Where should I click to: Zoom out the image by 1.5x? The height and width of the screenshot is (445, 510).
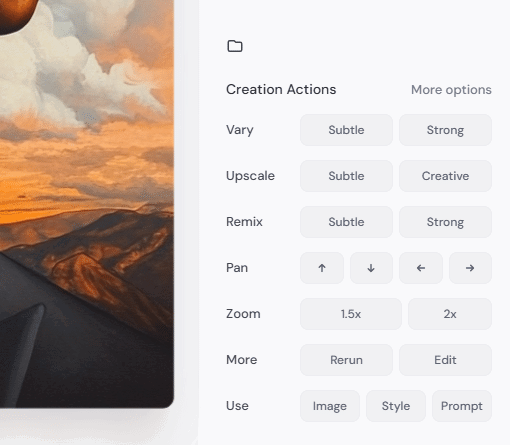pyautogui.click(x=351, y=314)
